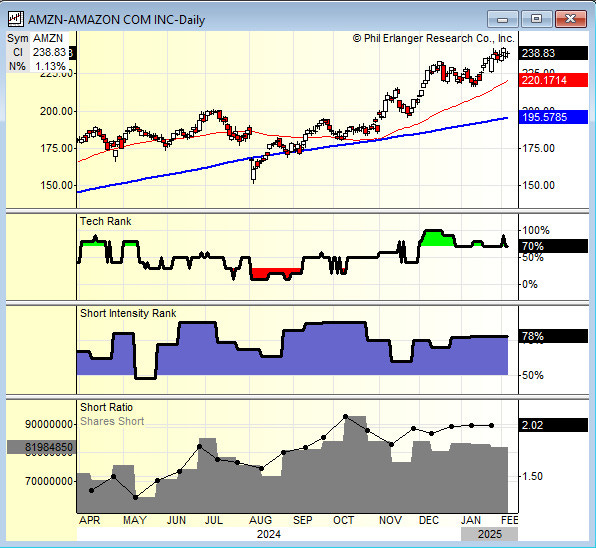Click the APR month label on the time axis
This screenshot has width=596, height=548.
click(x=90, y=520)
